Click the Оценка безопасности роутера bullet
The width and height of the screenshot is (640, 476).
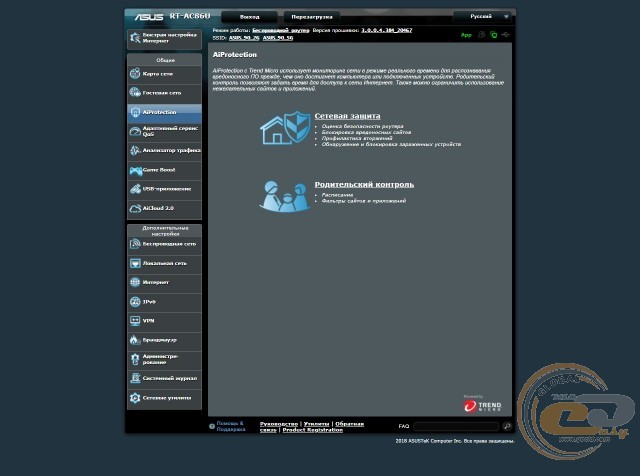click(x=362, y=126)
